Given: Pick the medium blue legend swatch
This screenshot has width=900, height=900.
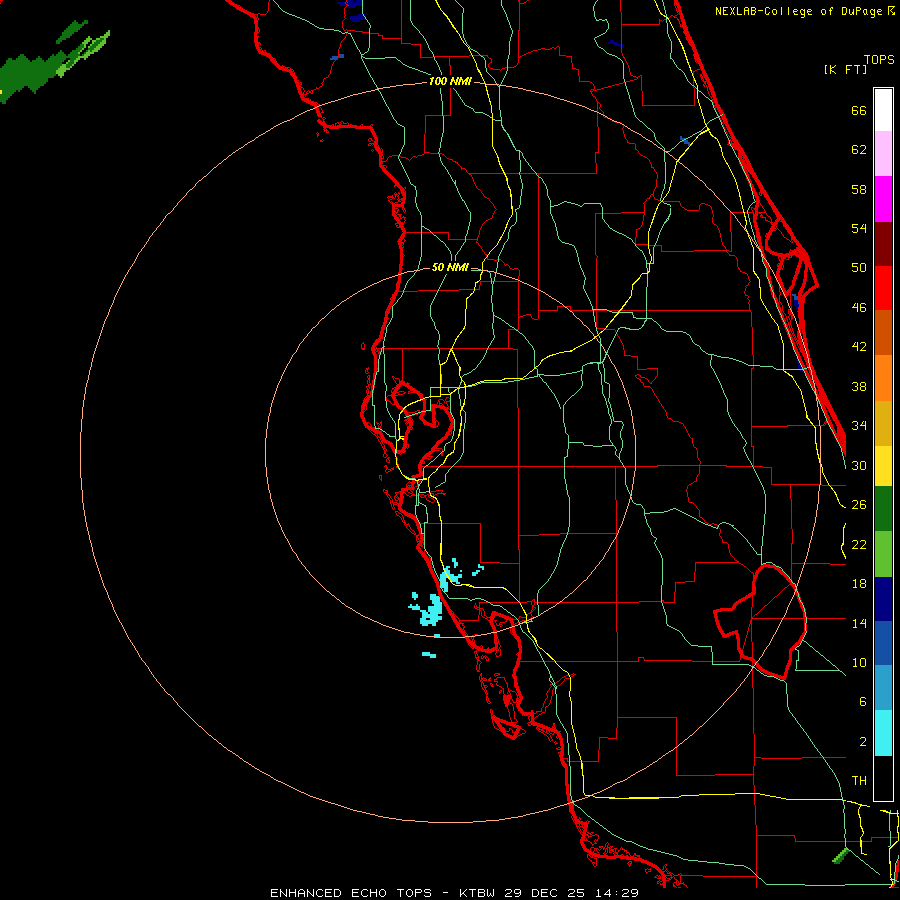Looking at the screenshot, I should [883, 643].
